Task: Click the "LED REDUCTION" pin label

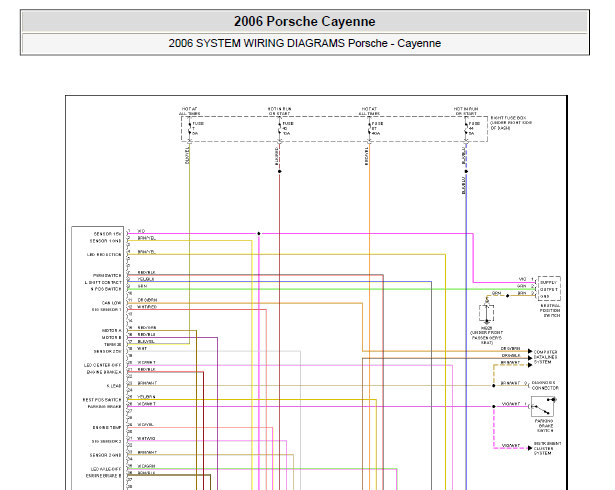Action: click(x=104, y=255)
